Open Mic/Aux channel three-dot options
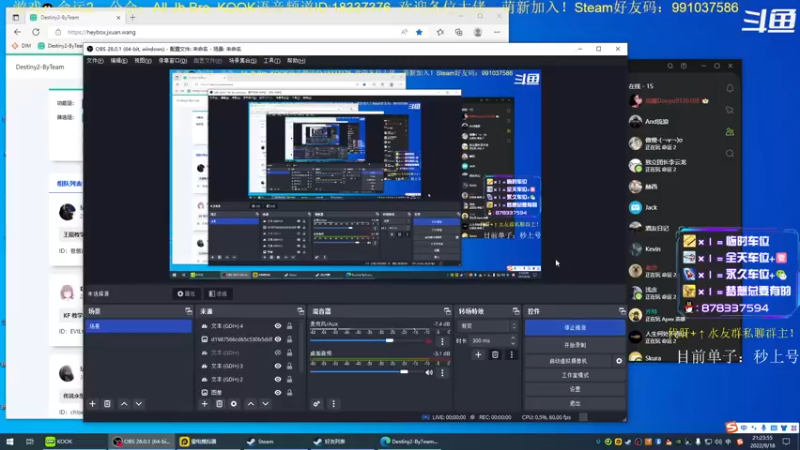Screen dimensions: 800x450 (x=442, y=341)
